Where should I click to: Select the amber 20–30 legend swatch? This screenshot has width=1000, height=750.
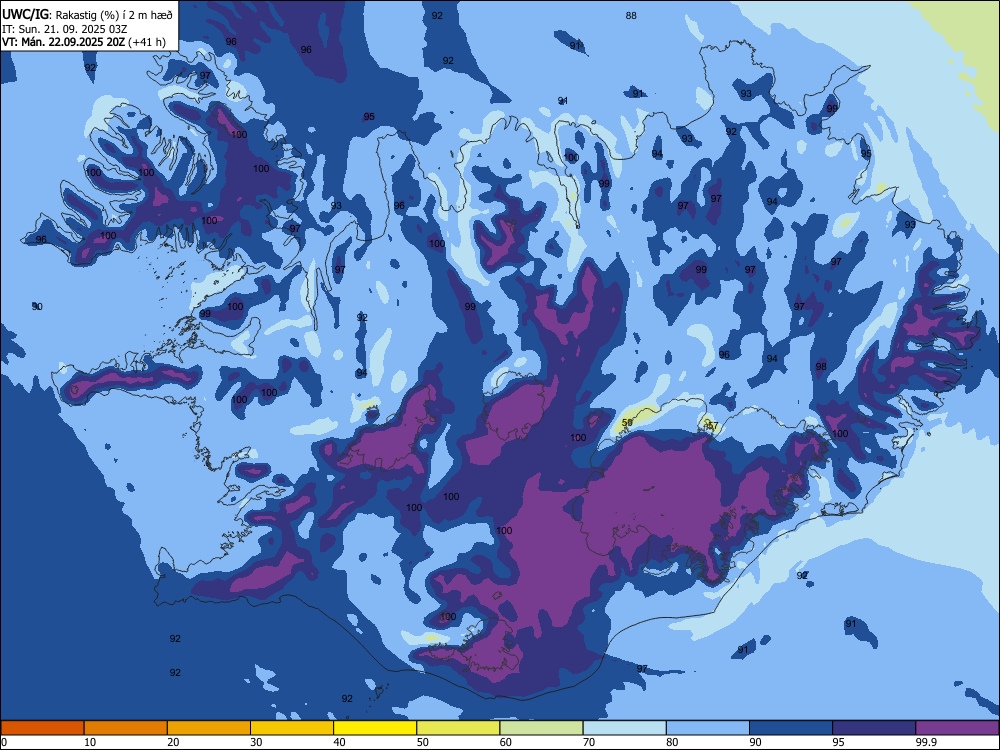coord(209,728)
